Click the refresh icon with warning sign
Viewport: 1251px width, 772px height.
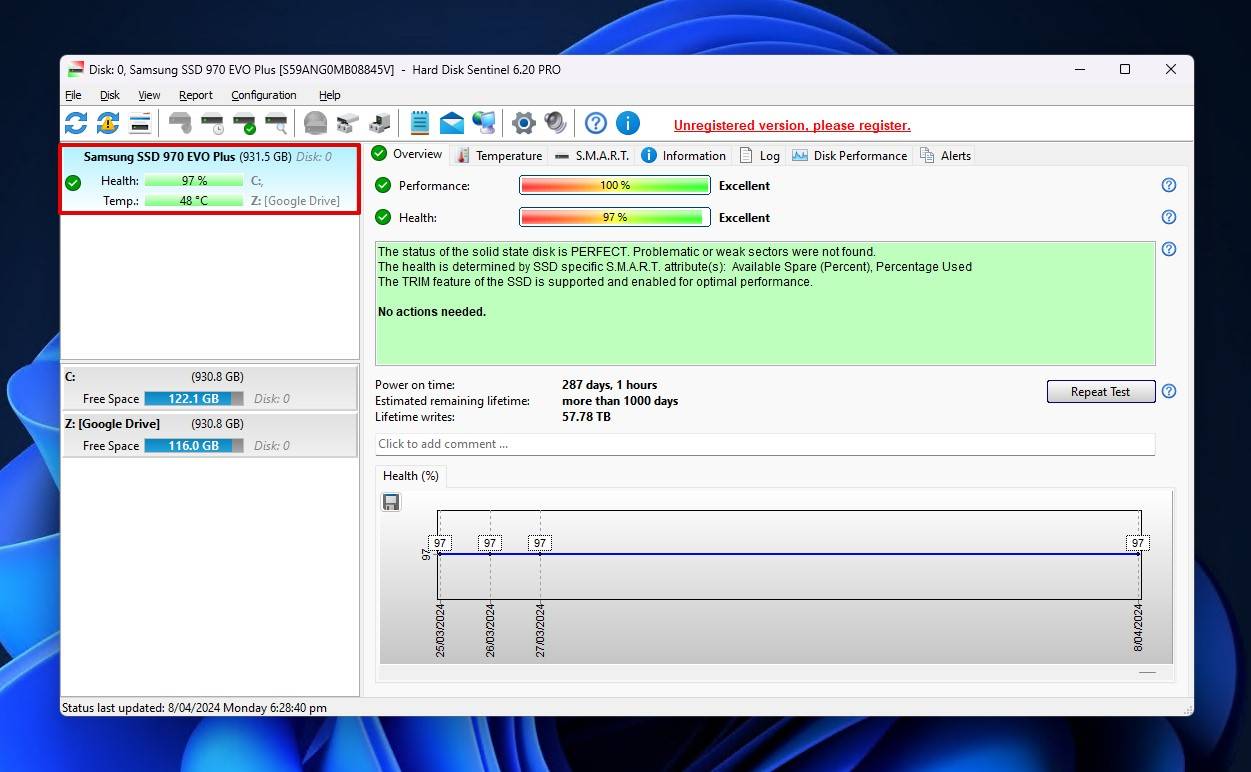pos(108,123)
